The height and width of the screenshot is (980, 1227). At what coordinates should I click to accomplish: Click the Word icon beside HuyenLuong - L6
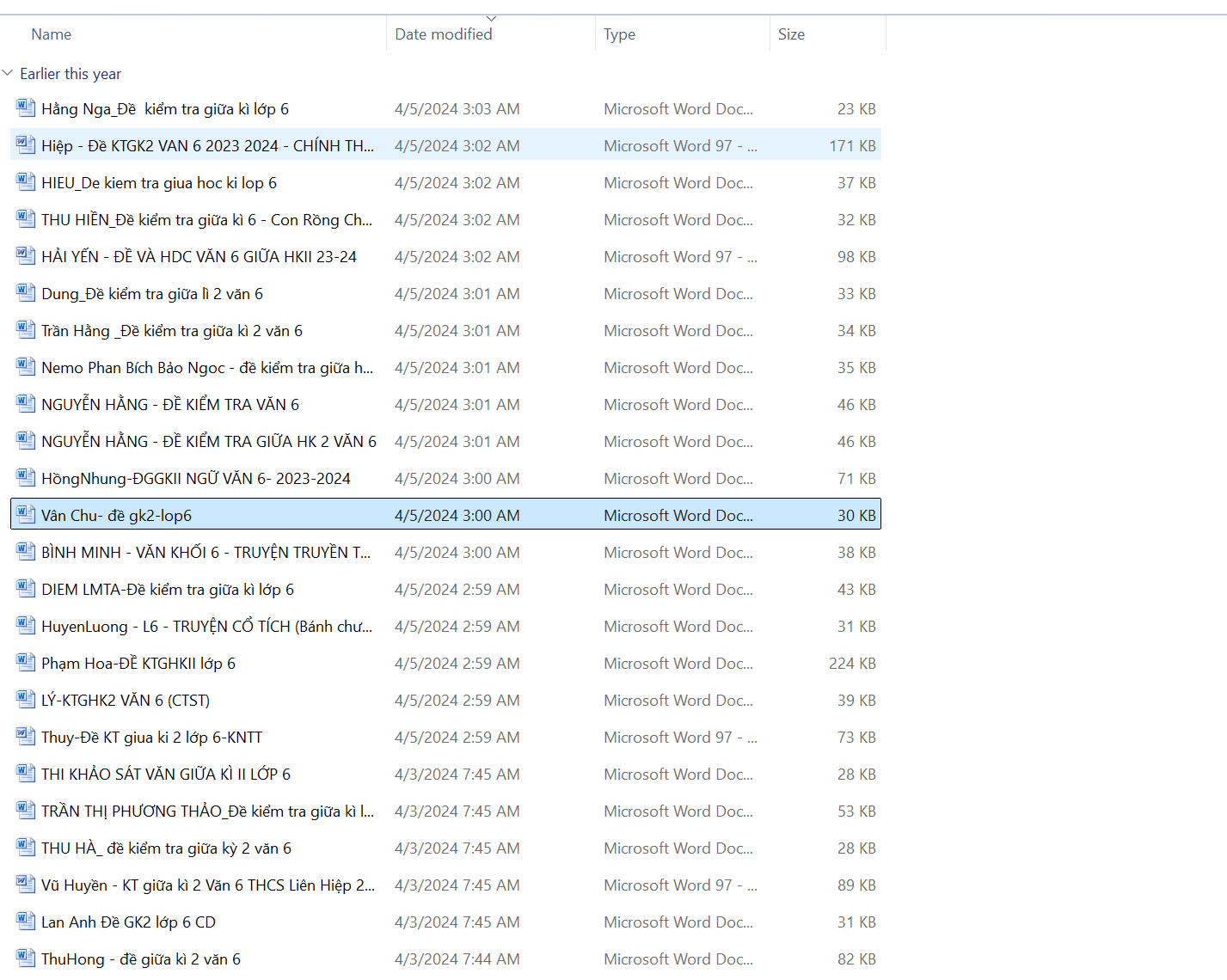(26, 626)
